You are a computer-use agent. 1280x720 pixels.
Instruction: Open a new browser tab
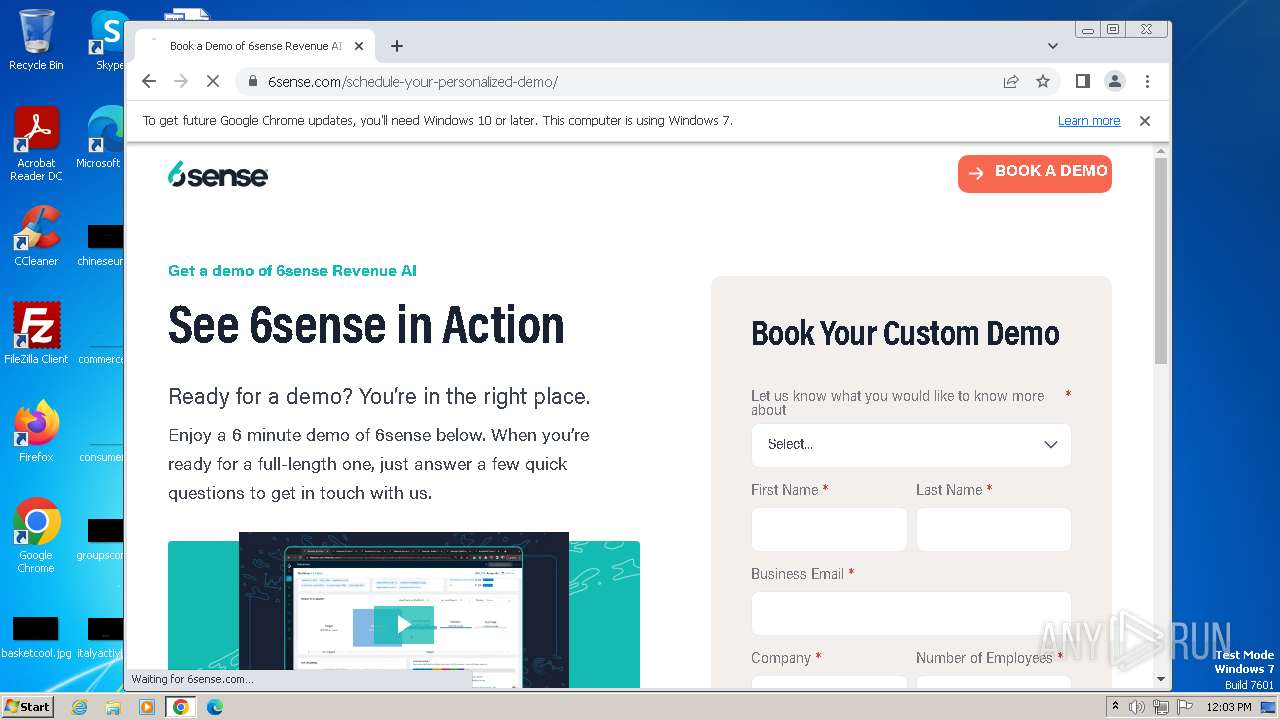click(x=397, y=46)
